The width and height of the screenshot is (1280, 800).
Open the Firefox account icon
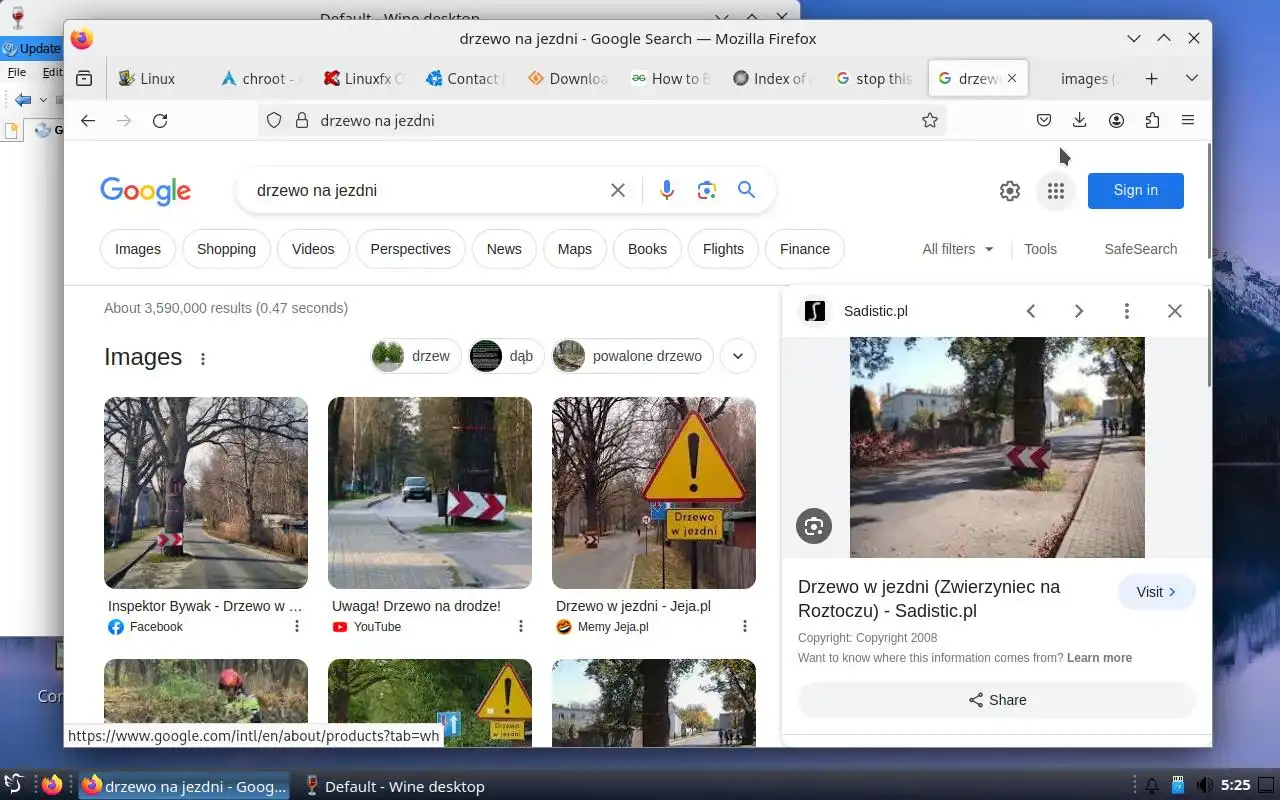(1116, 120)
